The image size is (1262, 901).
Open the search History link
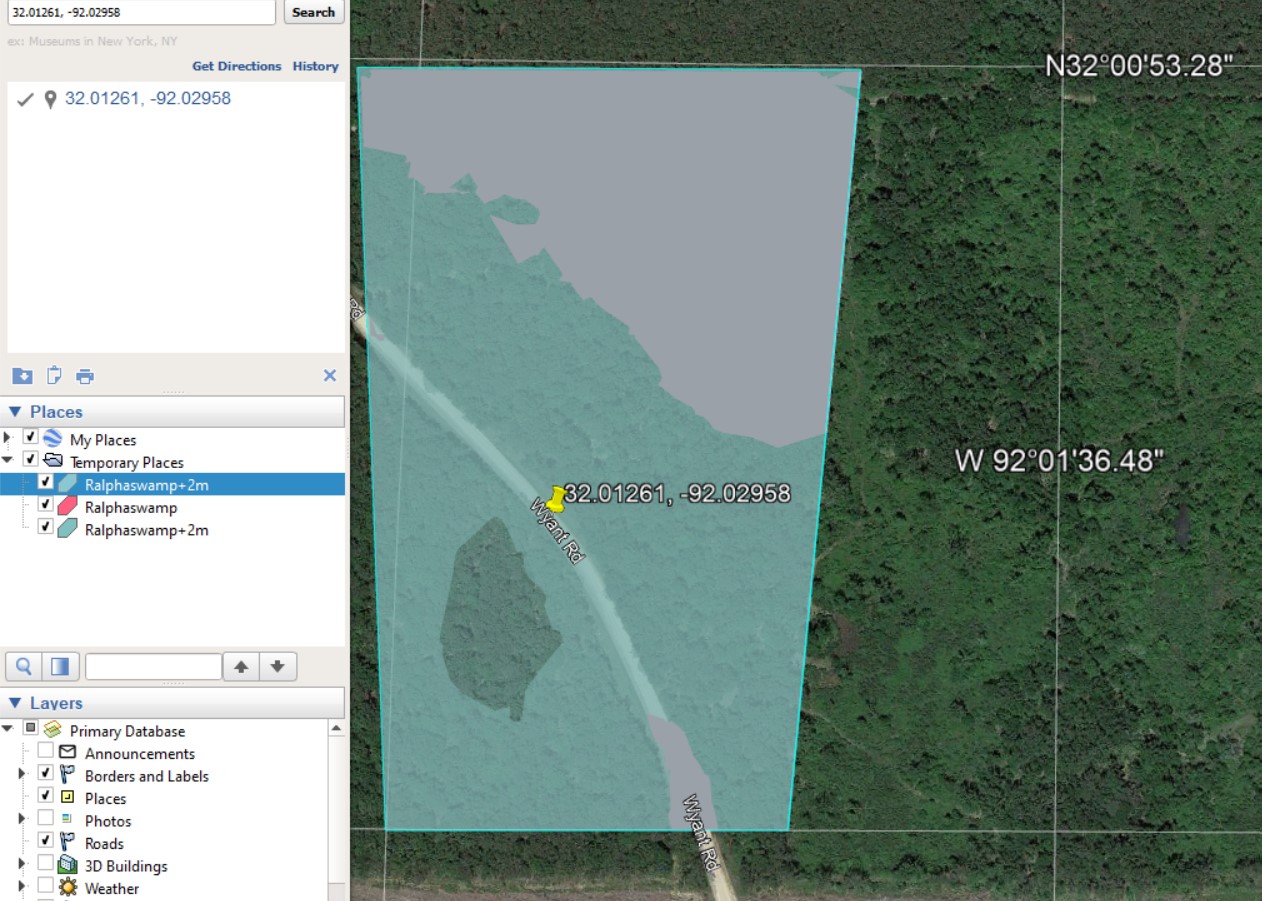(x=316, y=66)
